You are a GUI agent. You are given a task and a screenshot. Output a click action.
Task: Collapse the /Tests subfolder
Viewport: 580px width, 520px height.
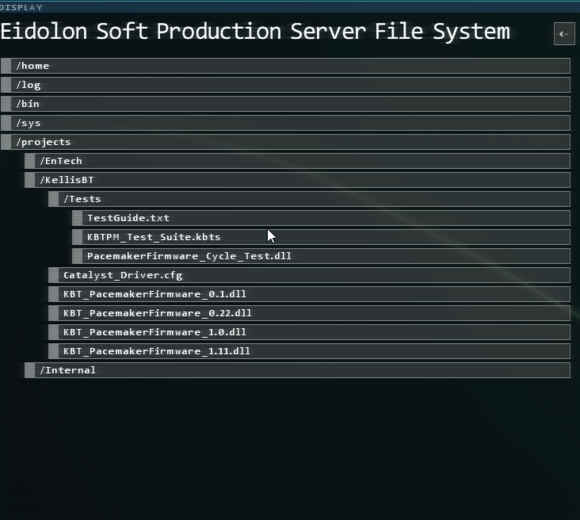(x=309, y=199)
